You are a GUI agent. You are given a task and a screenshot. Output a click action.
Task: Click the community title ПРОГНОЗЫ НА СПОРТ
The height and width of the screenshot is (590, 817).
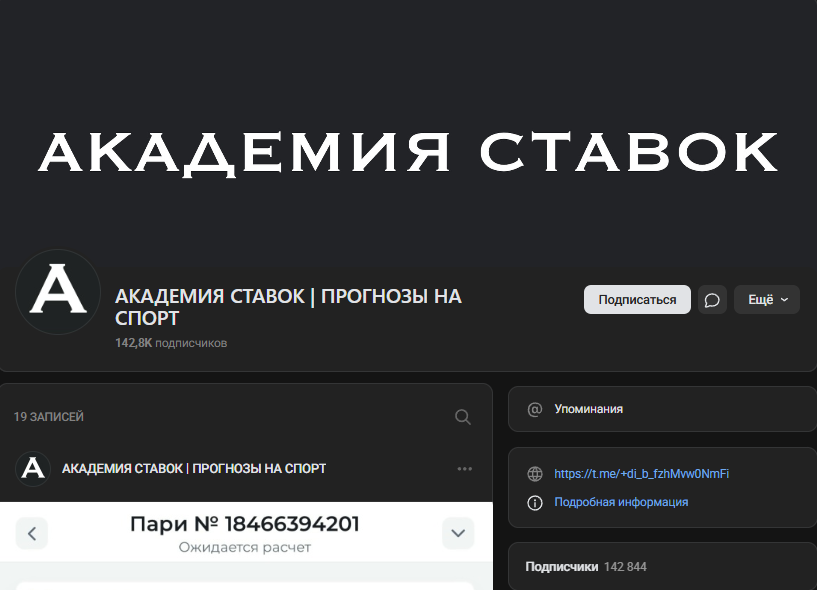[288, 307]
